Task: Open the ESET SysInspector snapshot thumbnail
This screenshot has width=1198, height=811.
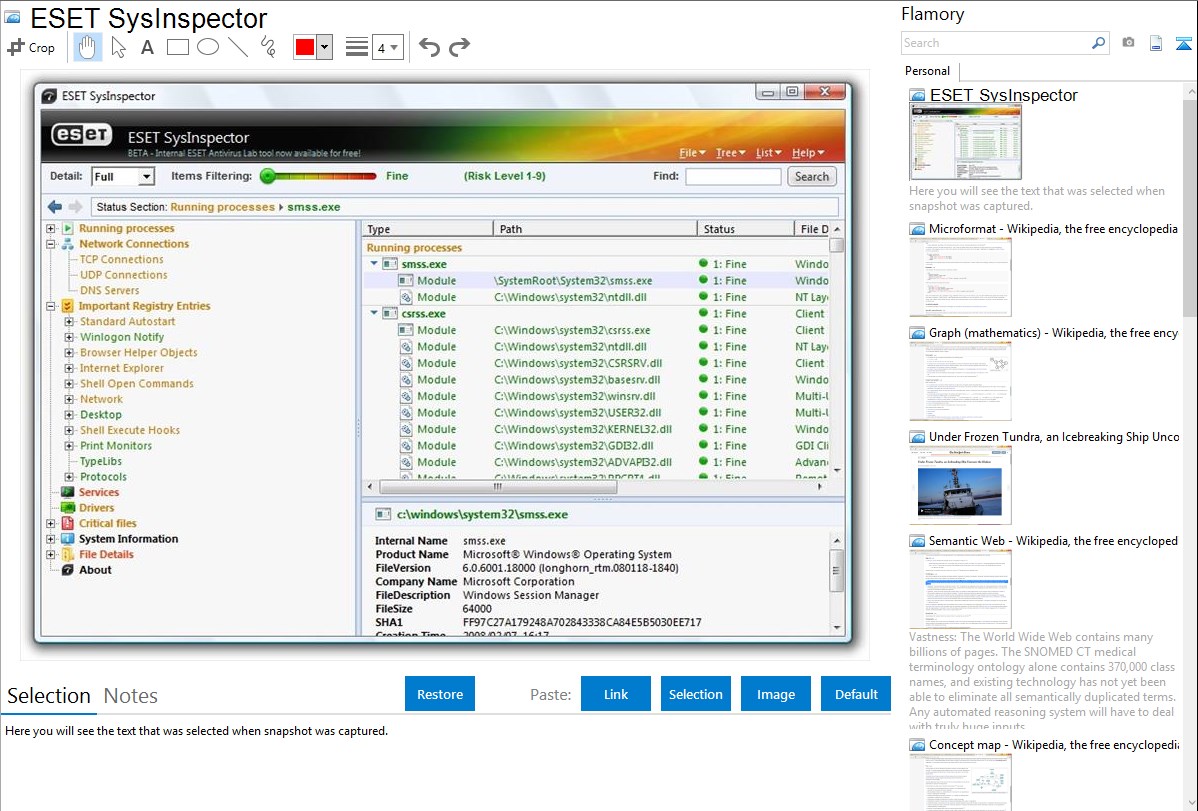Action: (965, 142)
